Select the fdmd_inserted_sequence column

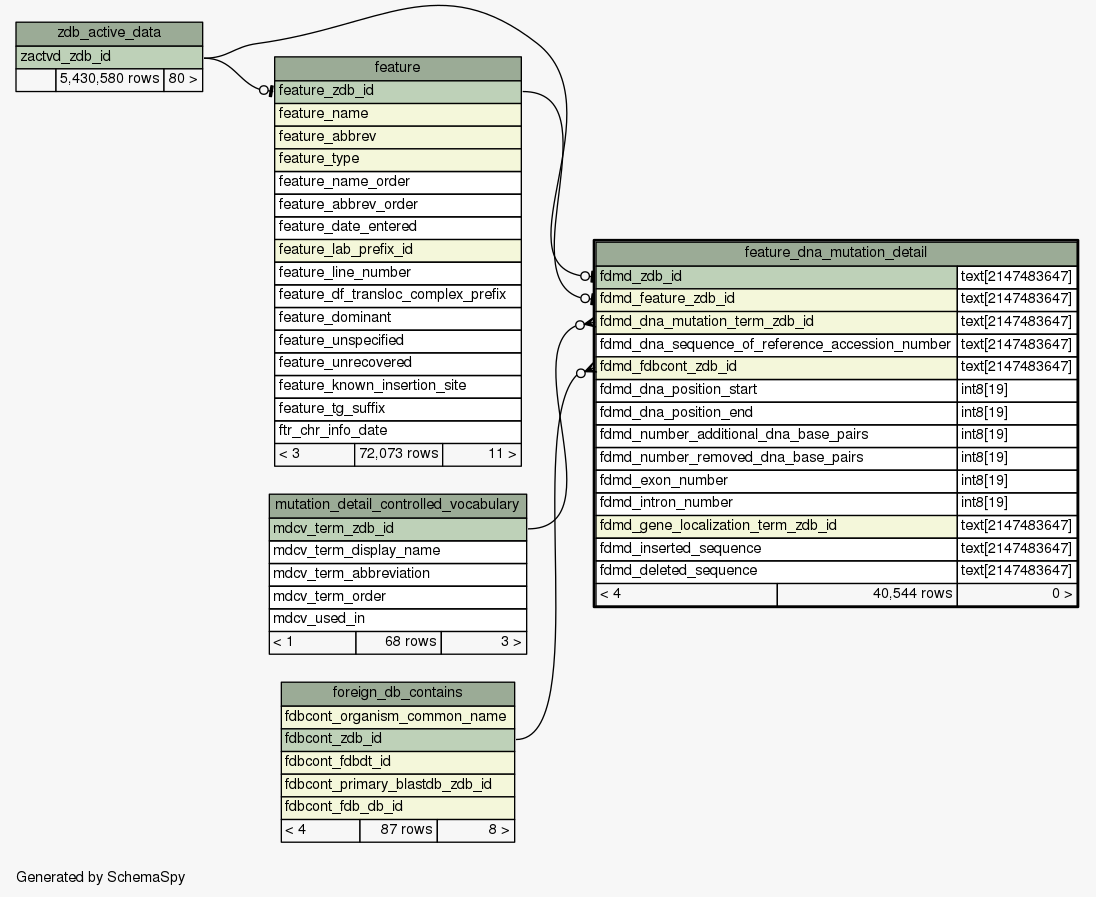(x=776, y=549)
